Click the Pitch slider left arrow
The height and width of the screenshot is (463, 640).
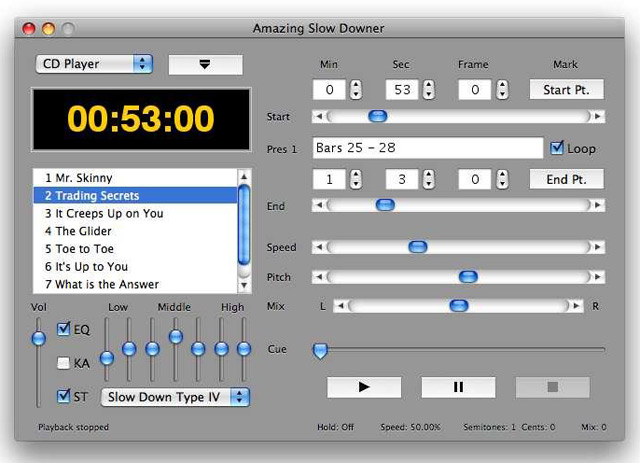319,277
